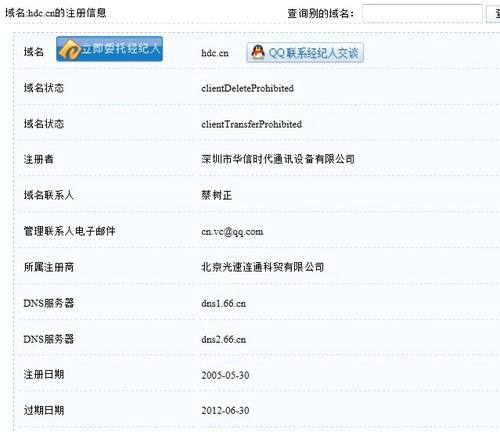Click the 管理联系人电子邮件 label
This screenshot has height=435, width=500.
point(69,231)
